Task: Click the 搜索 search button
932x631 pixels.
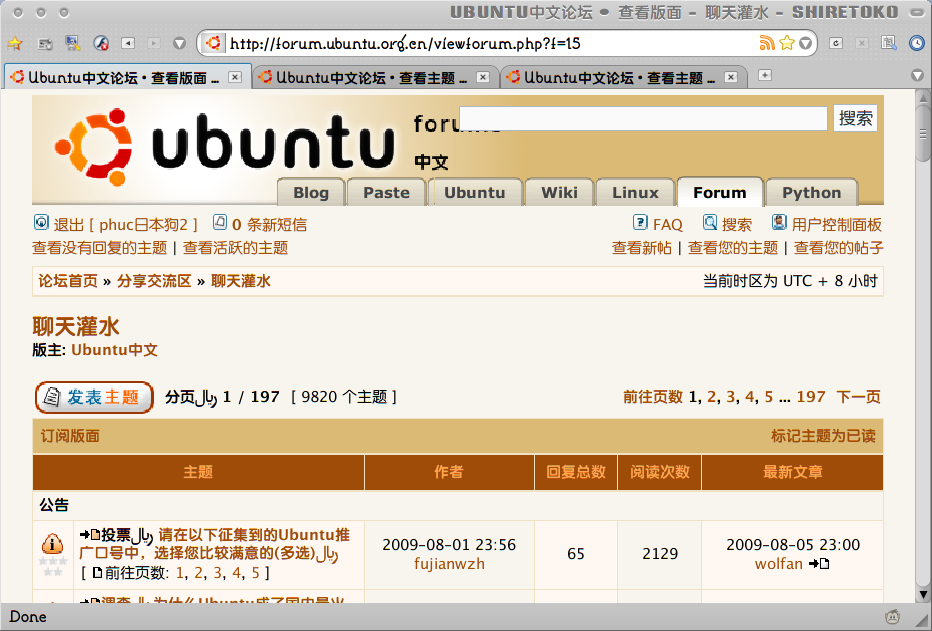Action: coord(855,118)
